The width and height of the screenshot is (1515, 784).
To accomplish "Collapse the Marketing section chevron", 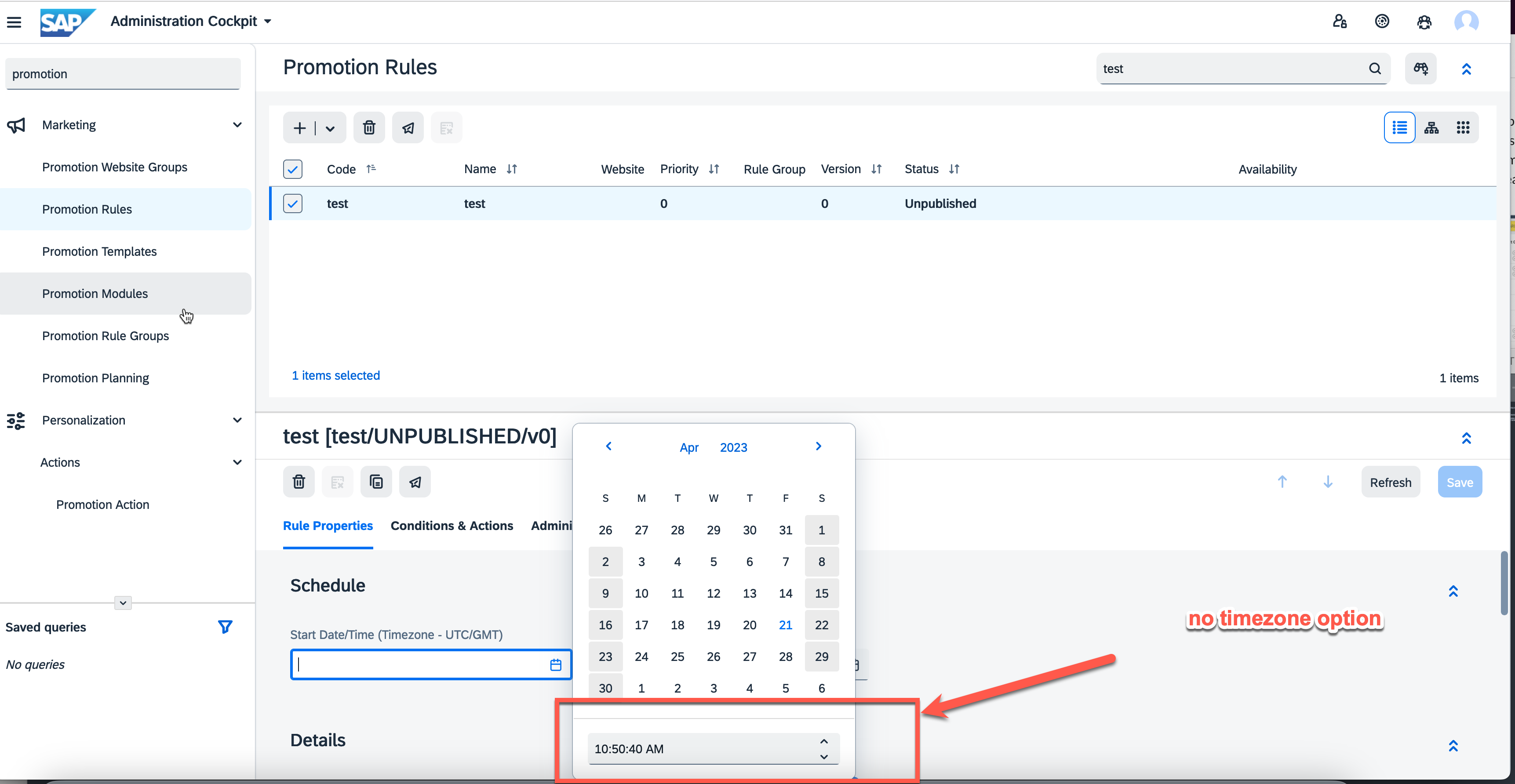I will (237, 125).
